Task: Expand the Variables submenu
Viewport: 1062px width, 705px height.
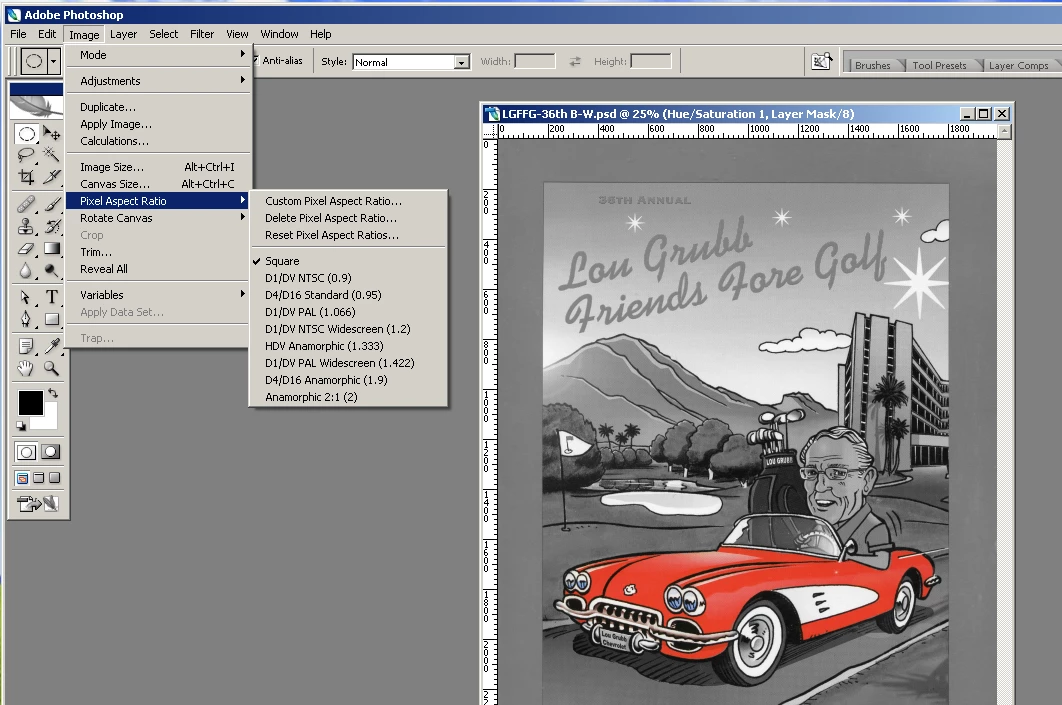Action: coord(159,295)
